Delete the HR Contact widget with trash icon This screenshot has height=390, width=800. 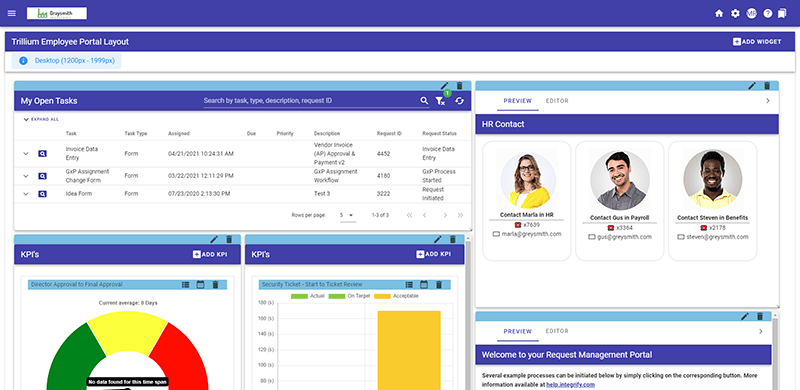click(766, 86)
